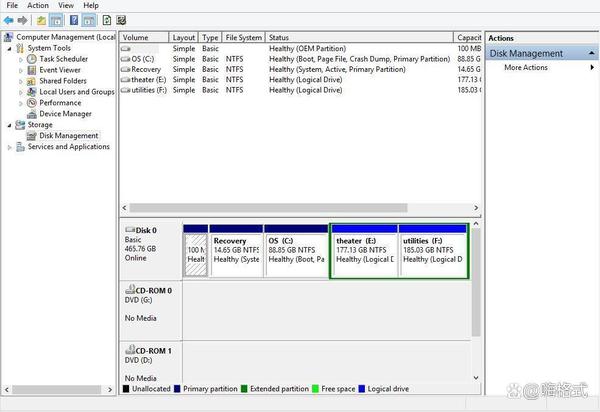
Task: Click volume list scrollbar left arrow
Action: pyautogui.click(x=124, y=208)
